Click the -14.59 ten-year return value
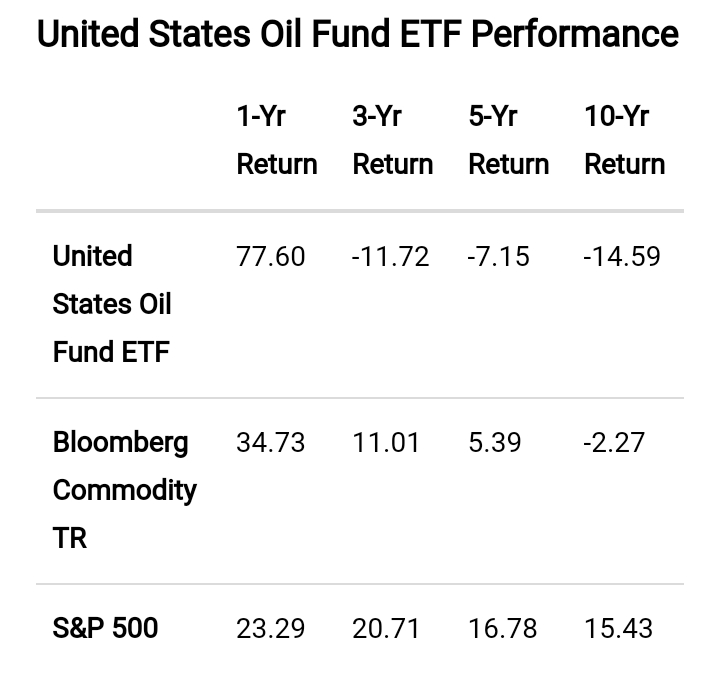The image size is (719, 687). [x=622, y=257]
